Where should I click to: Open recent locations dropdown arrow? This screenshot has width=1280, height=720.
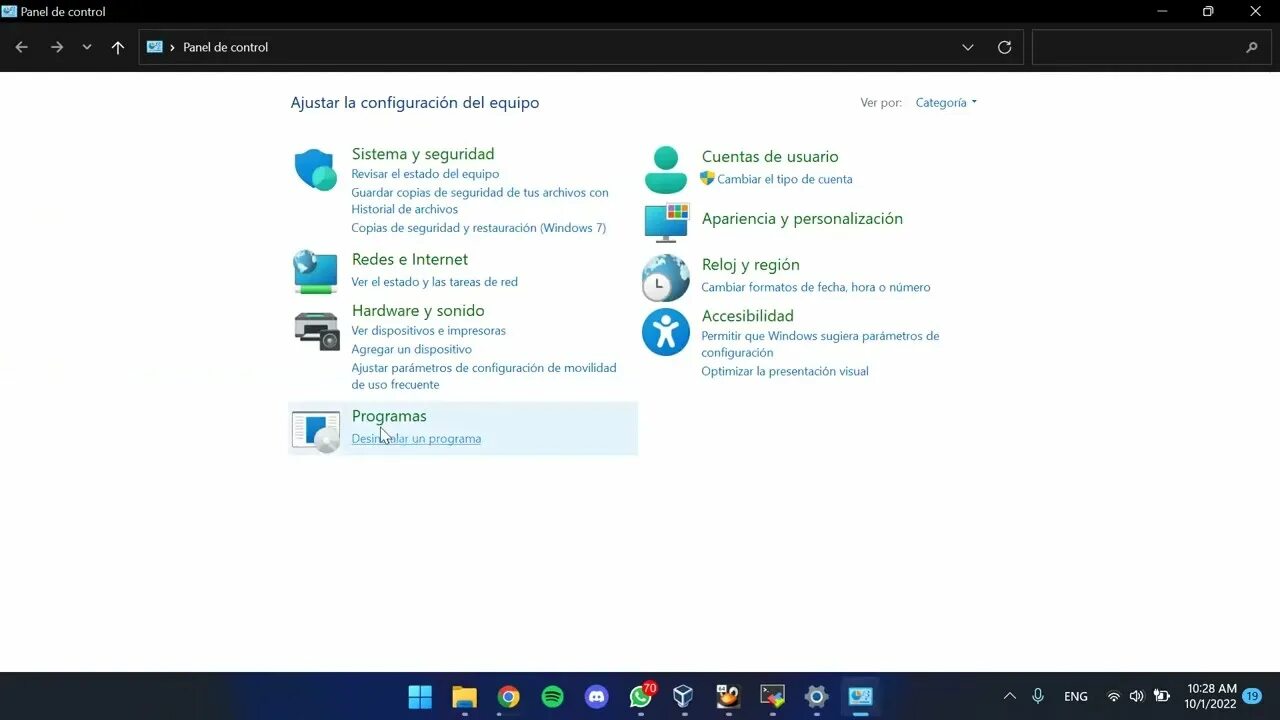87,47
